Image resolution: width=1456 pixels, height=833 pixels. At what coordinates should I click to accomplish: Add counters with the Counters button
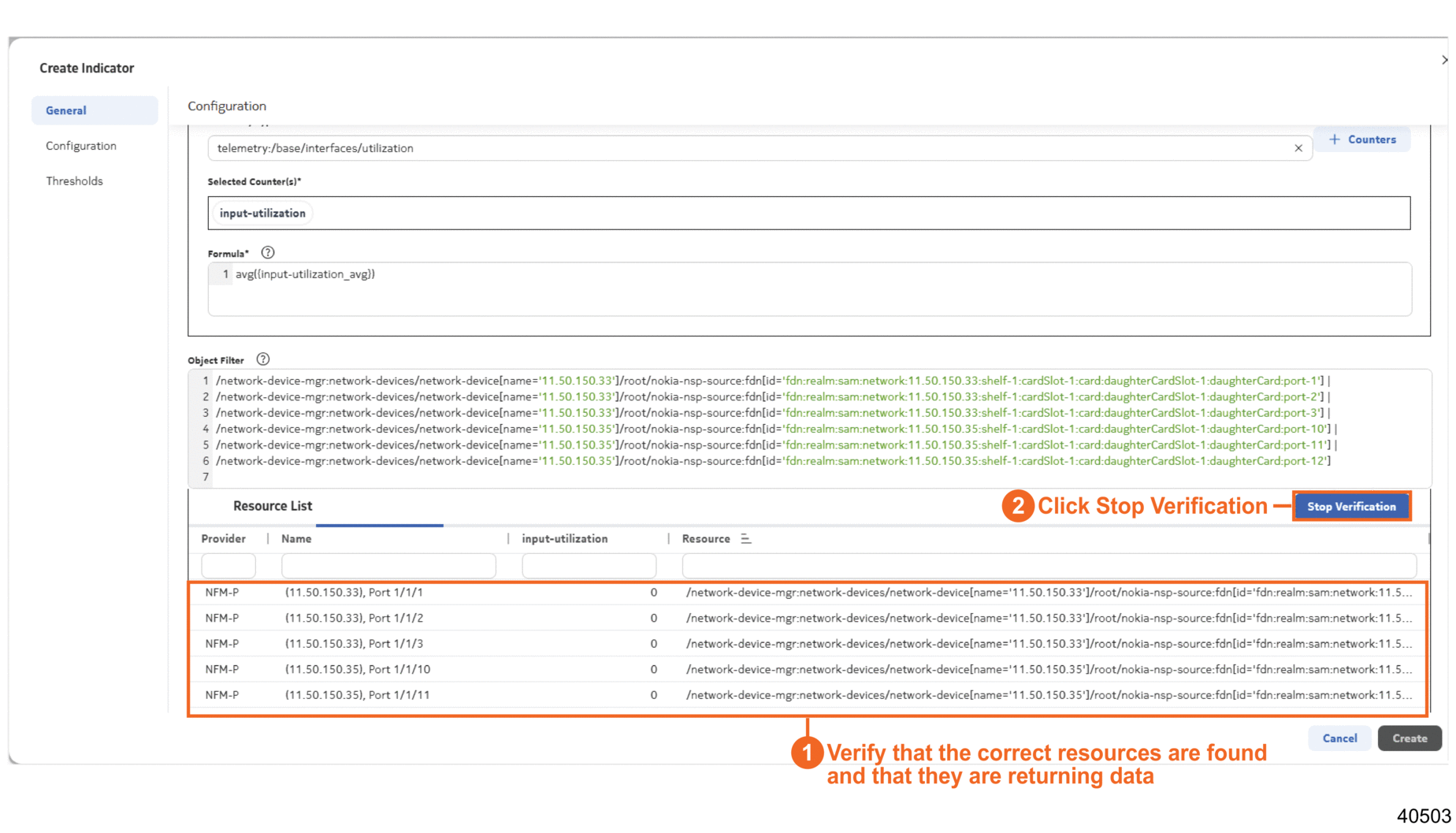point(1362,139)
